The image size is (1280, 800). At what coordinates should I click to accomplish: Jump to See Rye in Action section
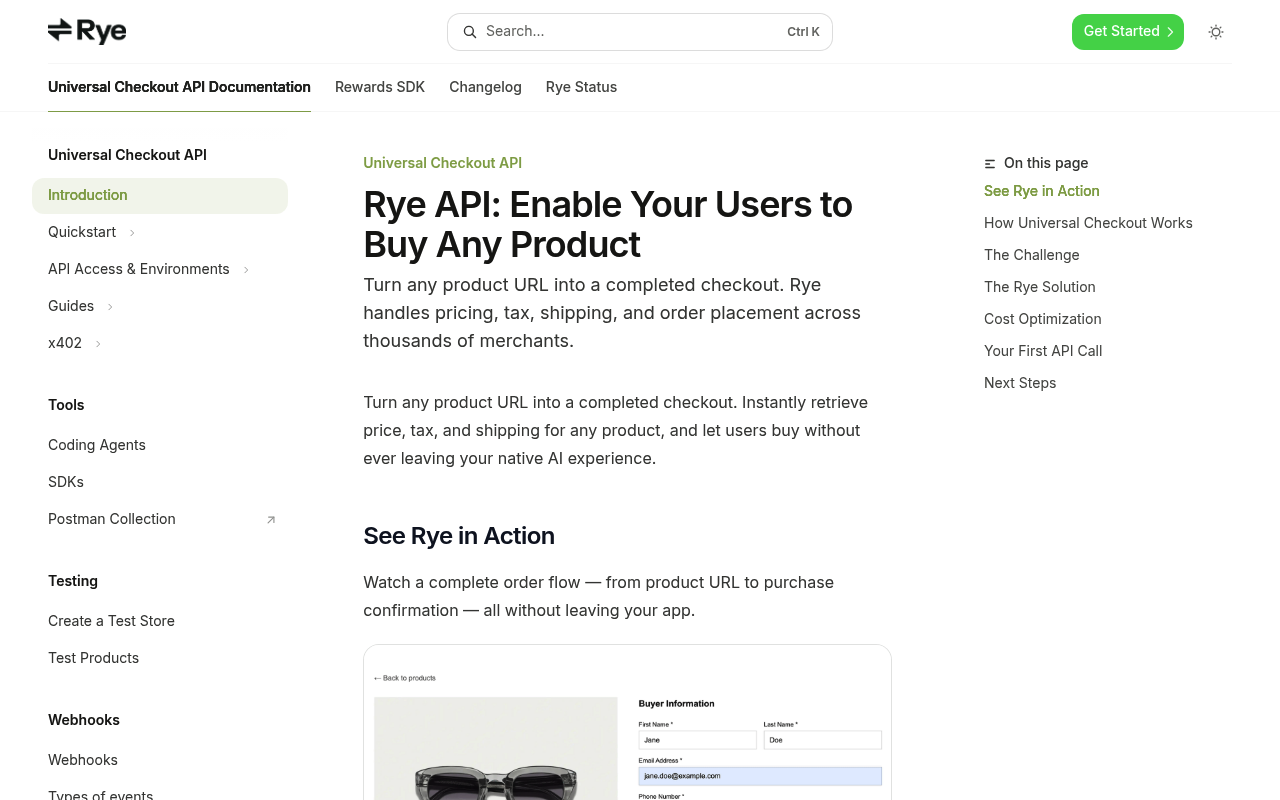tap(1042, 191)
